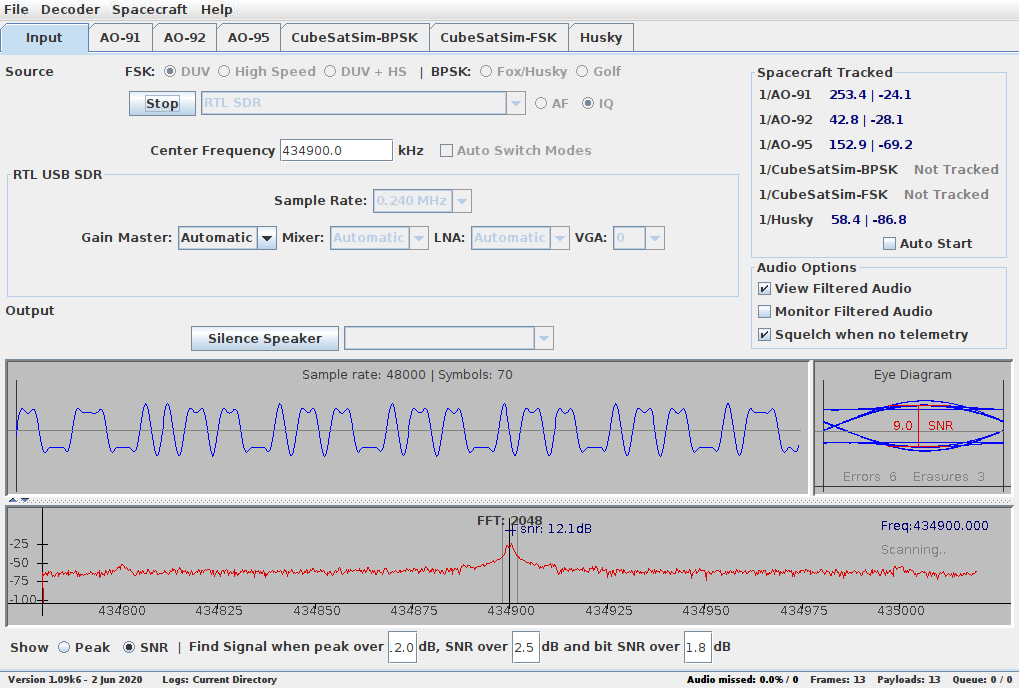Select the Input tab
The width and height of the screenshot is (1019, 688).
coord(44,38)
